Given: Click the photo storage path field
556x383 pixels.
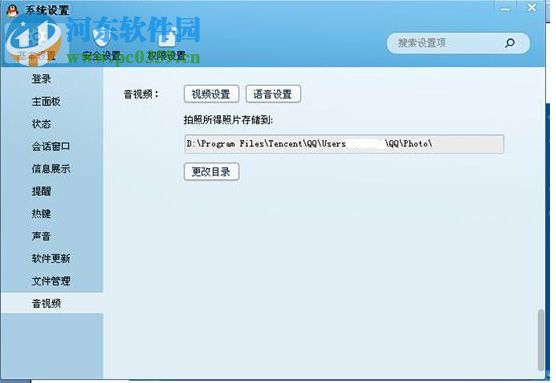Looking at the screenshot, I should pos(344,144).
